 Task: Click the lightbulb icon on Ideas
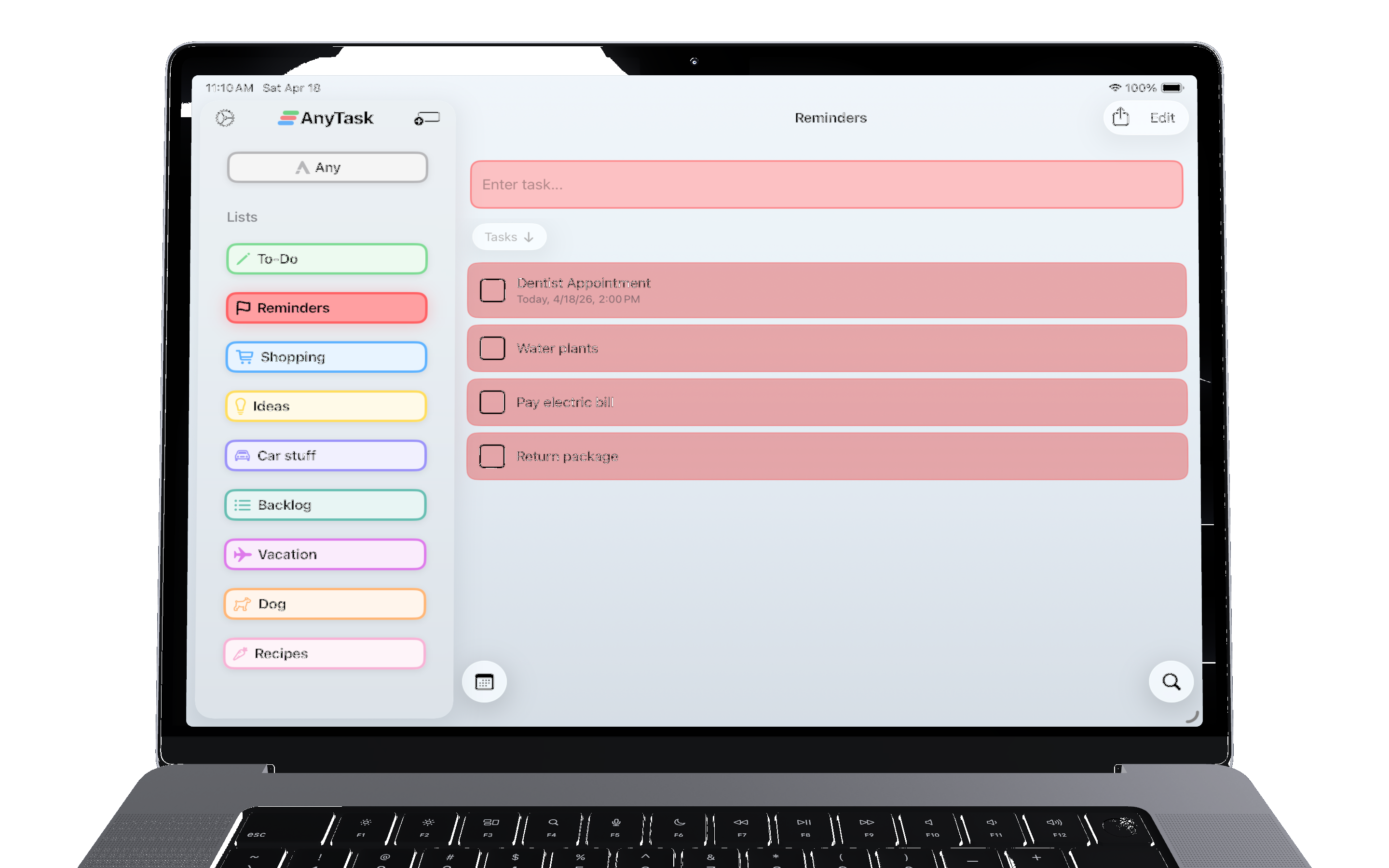[241, 407]
